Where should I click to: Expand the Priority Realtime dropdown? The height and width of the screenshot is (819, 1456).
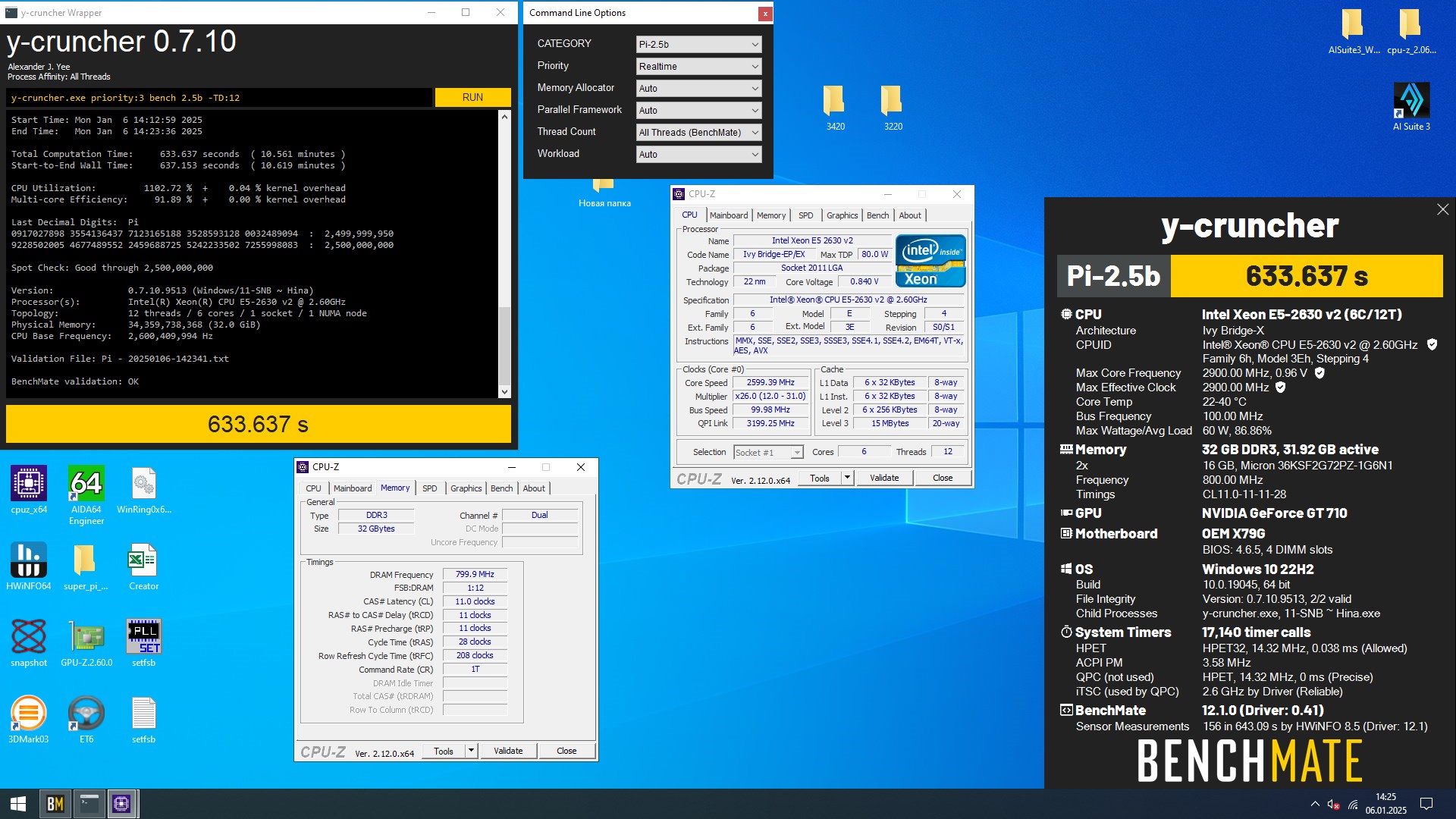[x=698, y=67]
